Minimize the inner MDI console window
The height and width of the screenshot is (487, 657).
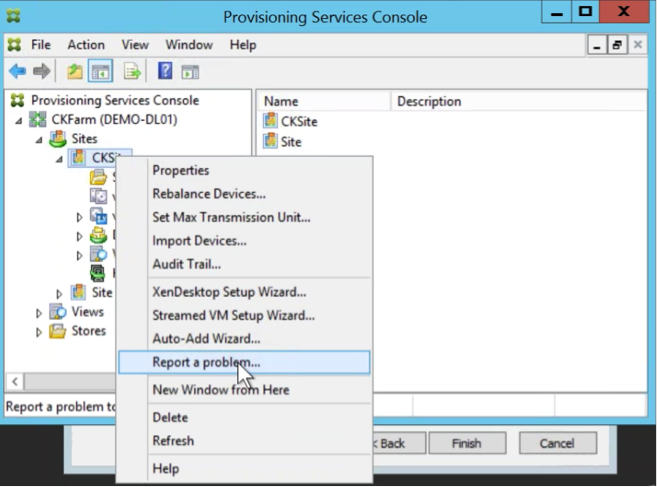click(x=597, y=44)
